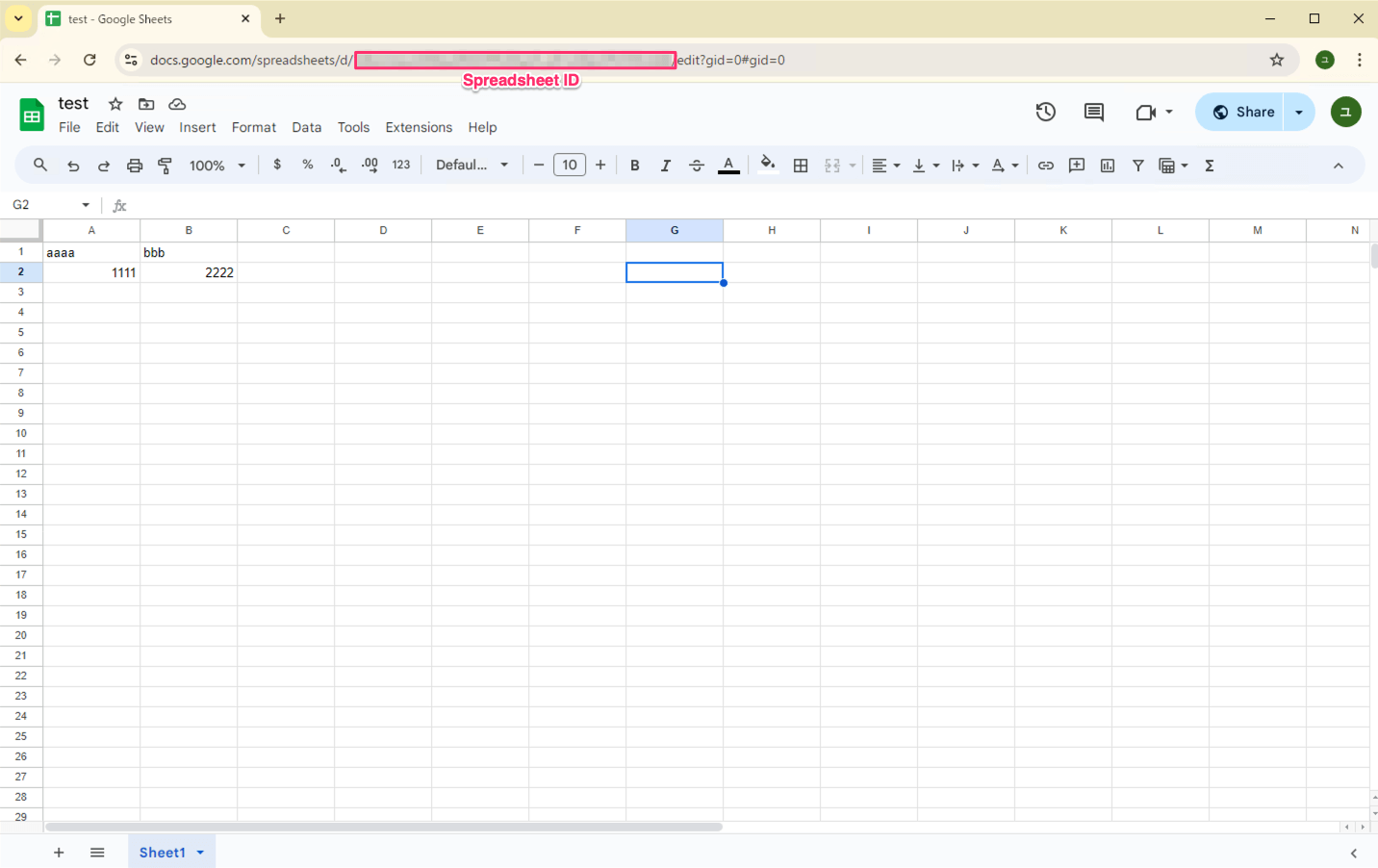This screenshot has width=1378, height=868.
Task: Open the Format menu
Action: (x=254, y=127)
